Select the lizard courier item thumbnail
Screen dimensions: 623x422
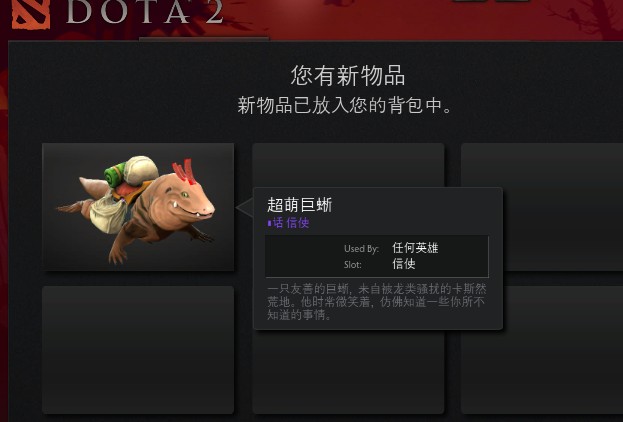(138, 207)
